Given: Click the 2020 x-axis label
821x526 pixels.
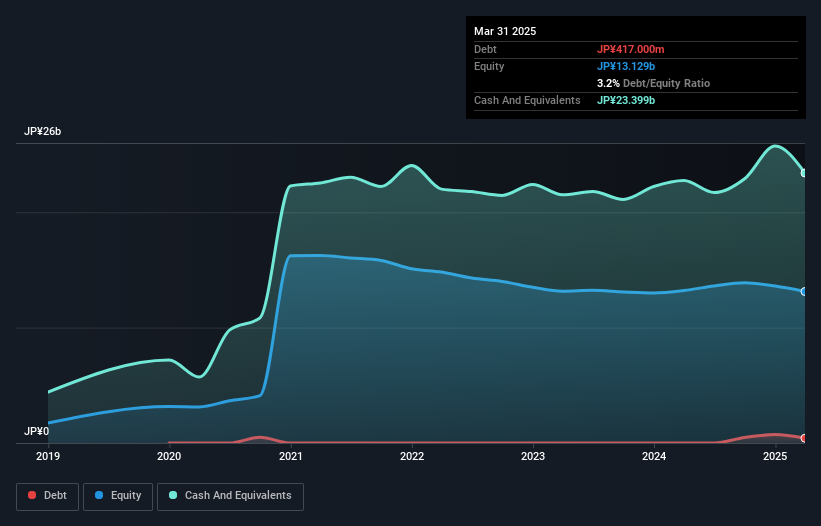Looking at the screenshot, I should (x=169, y=456).
